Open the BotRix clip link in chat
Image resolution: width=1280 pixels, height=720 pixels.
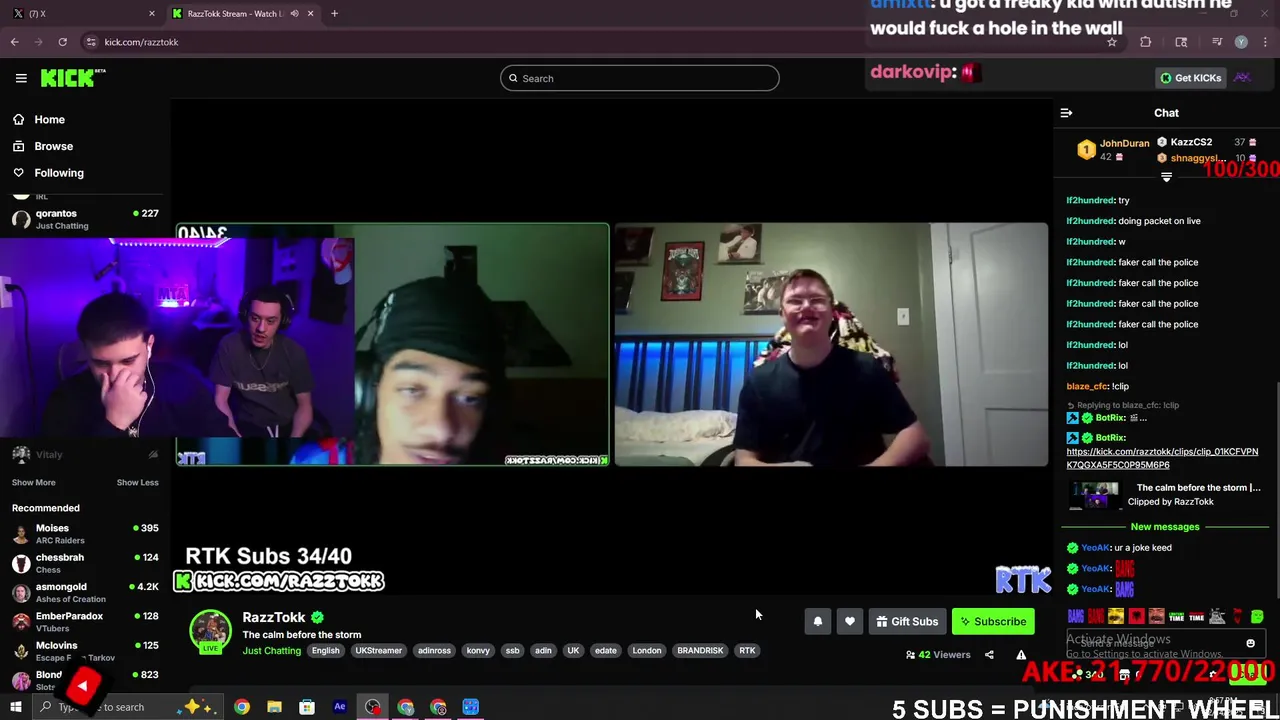(x=1162, y=458)
